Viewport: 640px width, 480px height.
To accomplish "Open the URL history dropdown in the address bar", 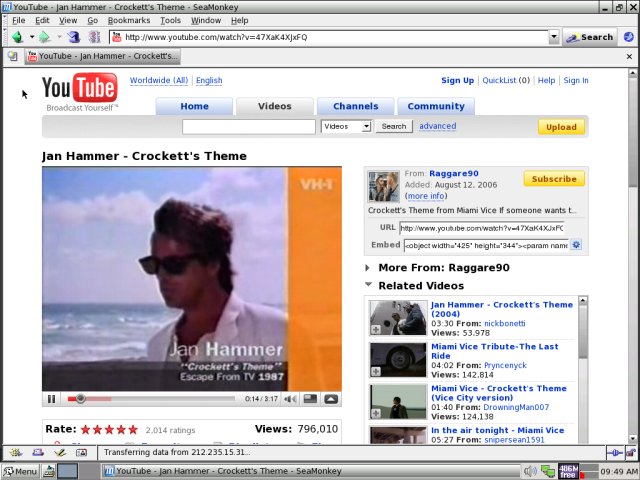I will [553, 37].
